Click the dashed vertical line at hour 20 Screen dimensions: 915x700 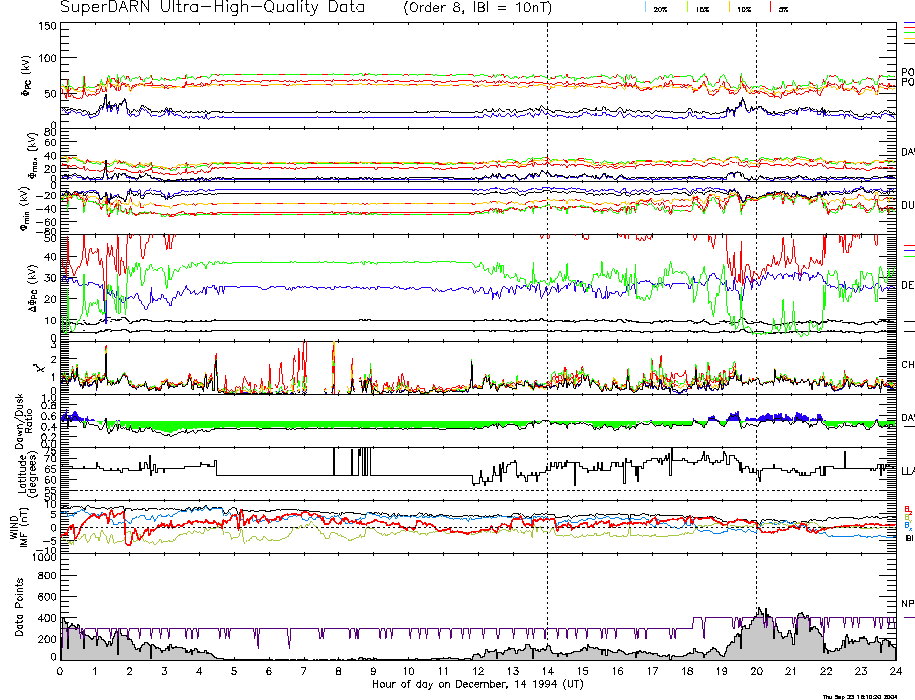(x=756, y=300)
